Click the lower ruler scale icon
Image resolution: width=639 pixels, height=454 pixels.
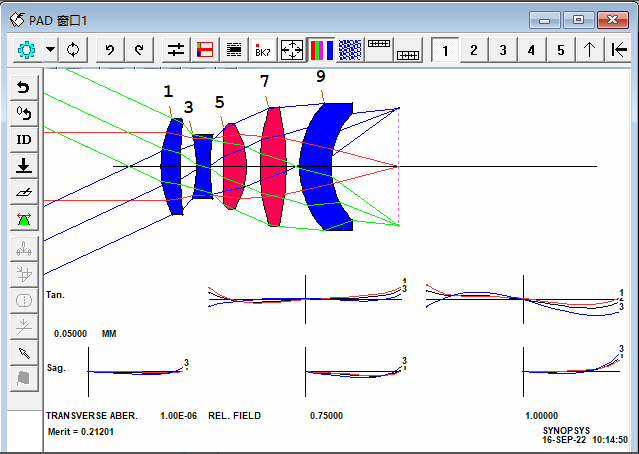click(408, 50)
